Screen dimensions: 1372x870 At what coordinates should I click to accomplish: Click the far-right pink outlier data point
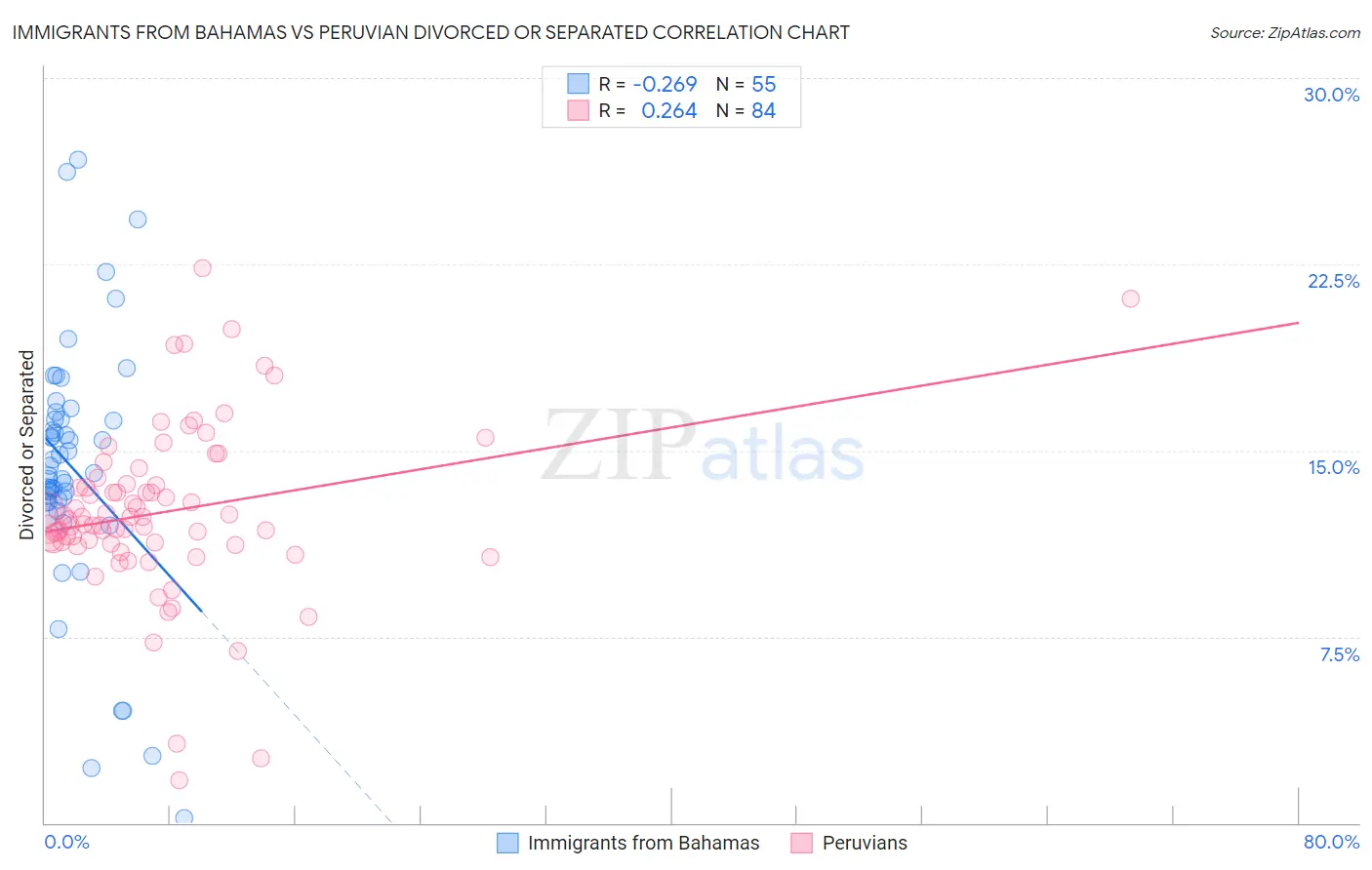[1130, 298]
